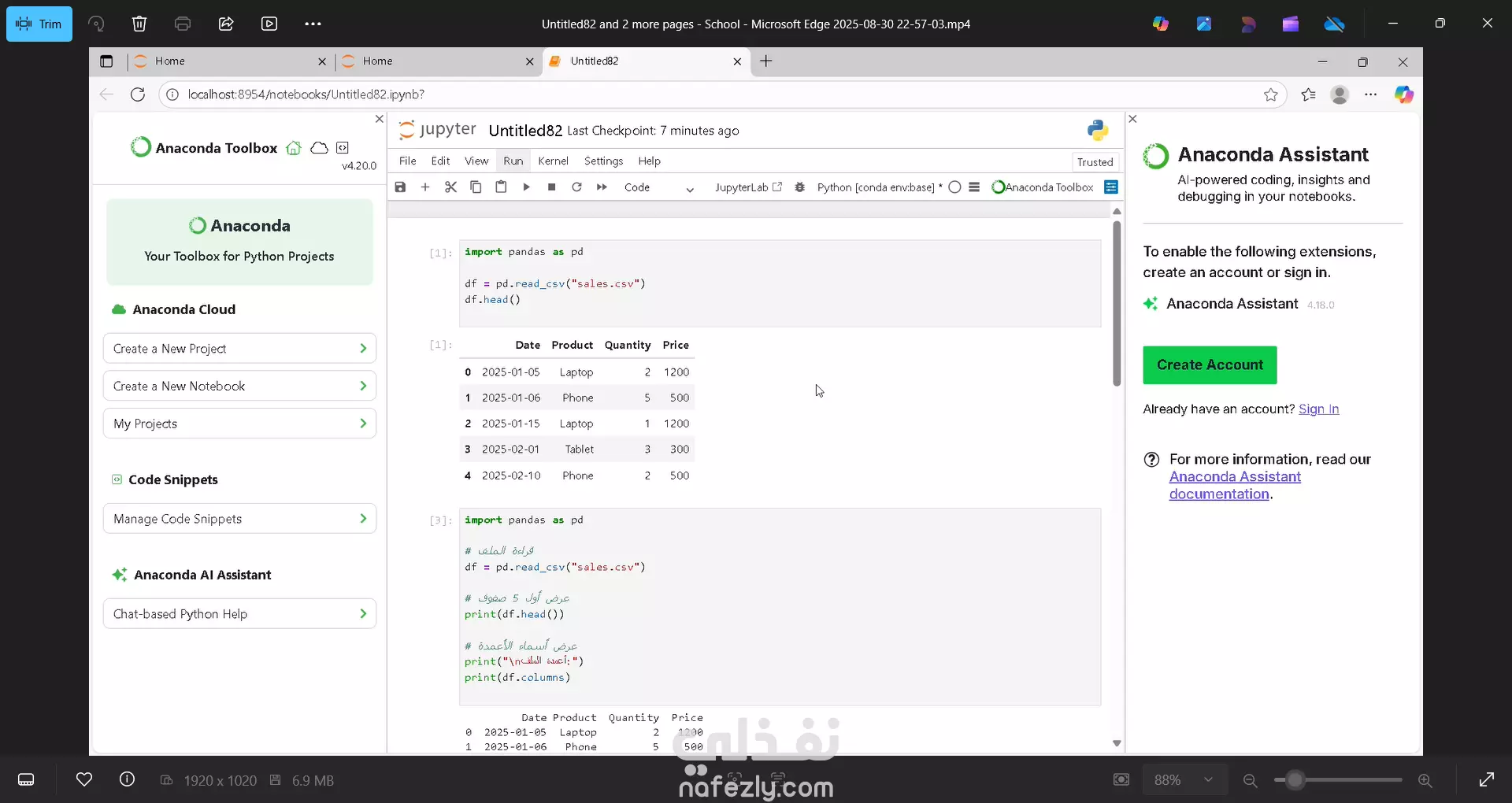Open the 88% zoom level dropdown
This screenshot has height=803, width=1512.
pyautogui.click(x=1184, y=780)
